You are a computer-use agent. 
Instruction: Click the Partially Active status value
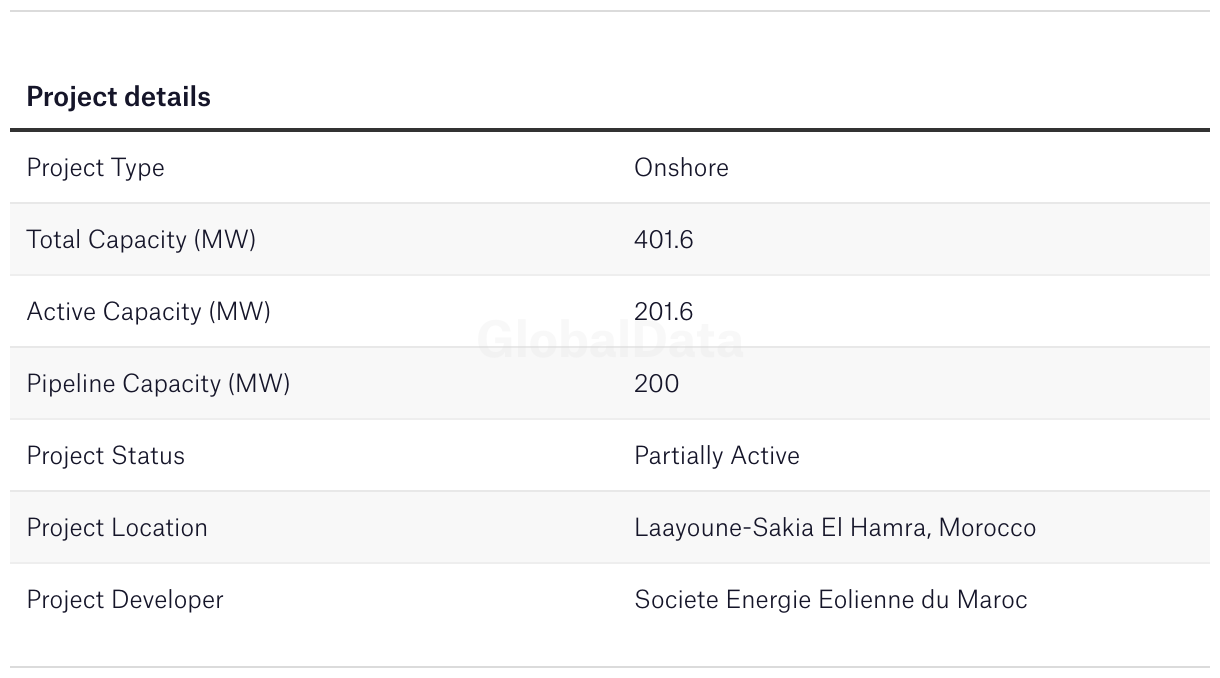716,455
